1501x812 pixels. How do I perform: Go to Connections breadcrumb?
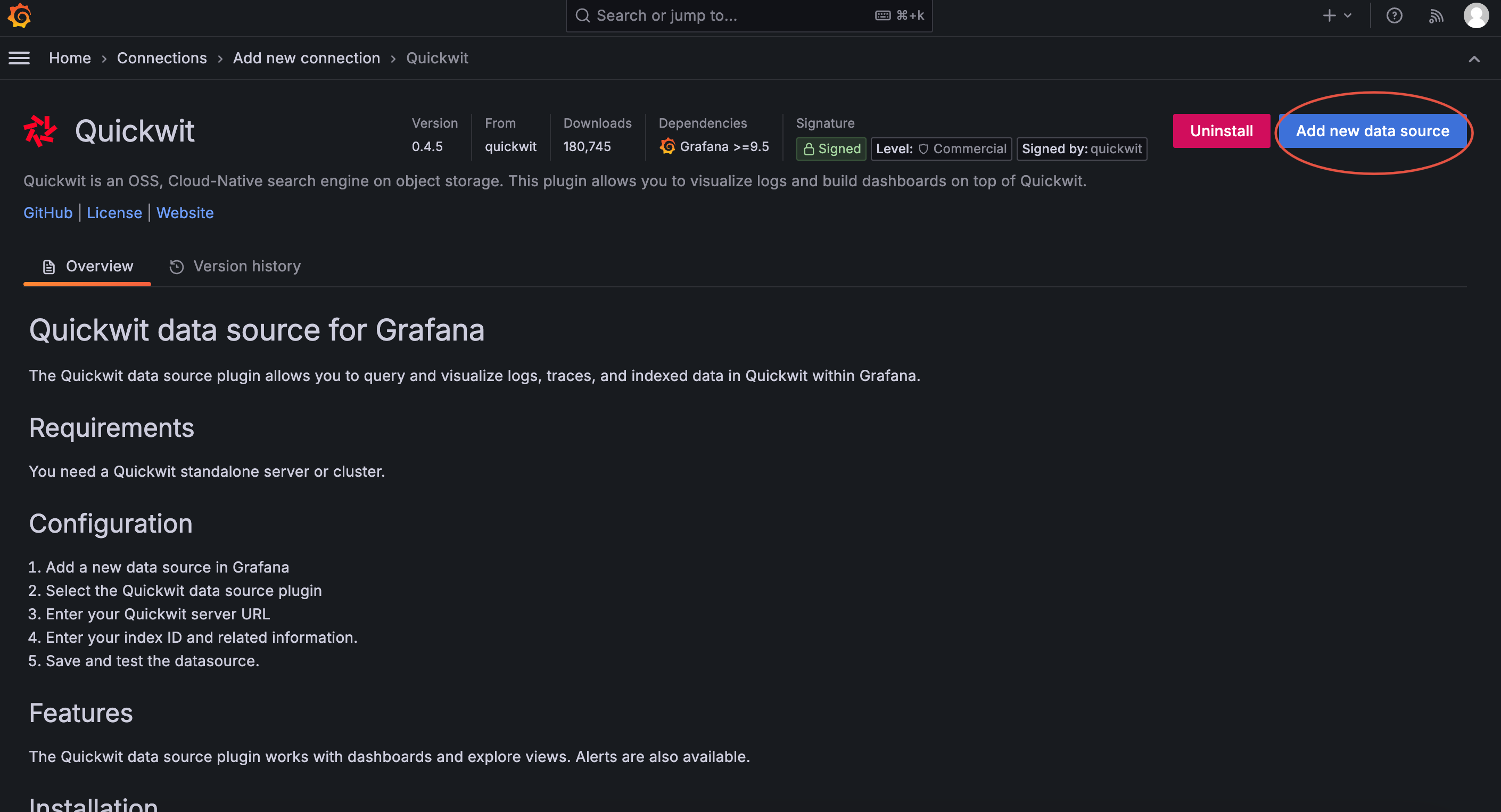coord(162,58)
